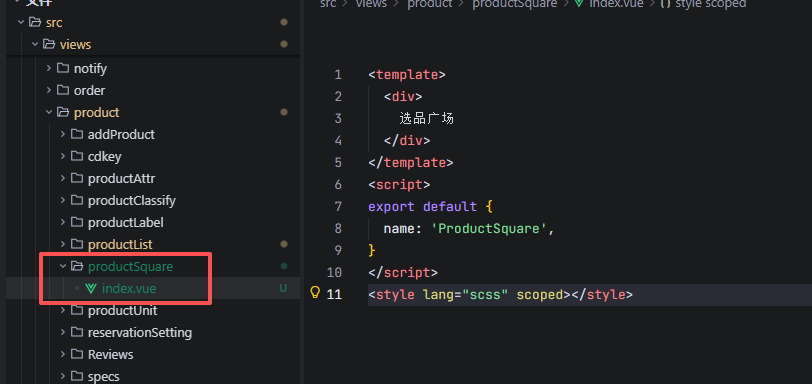This screenshot has width=812, height=384.
Task: Expand the reservationSetting folder chevron
Action: pos(63,332)
